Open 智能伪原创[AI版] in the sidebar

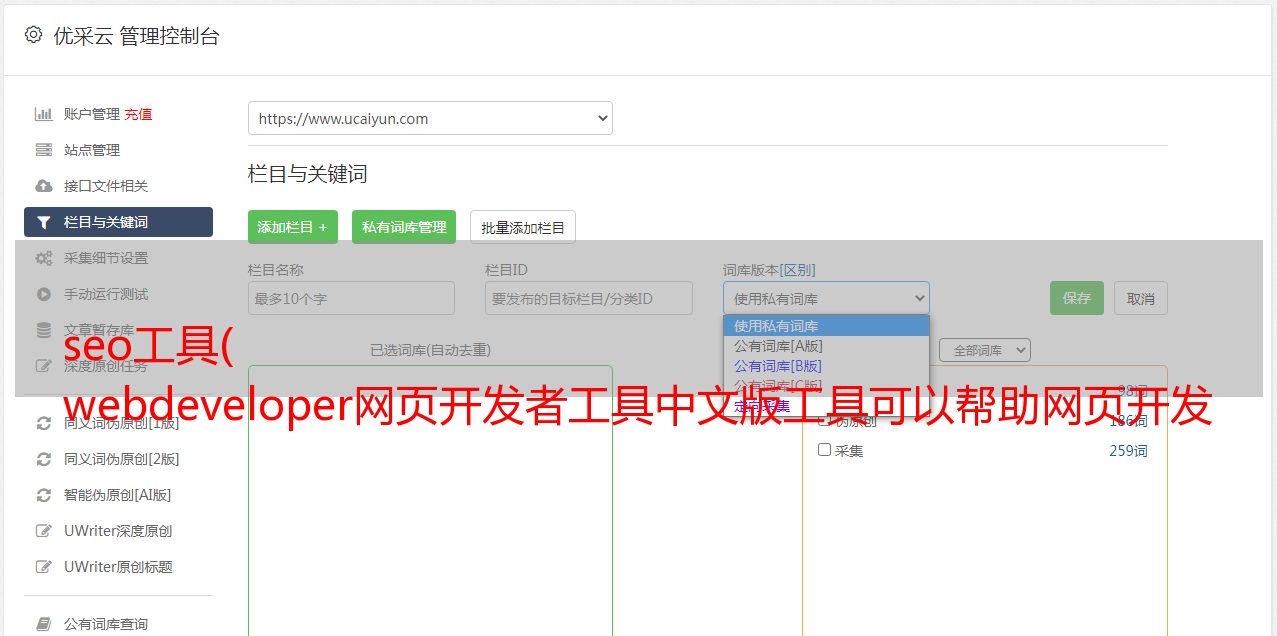[118, 495]
